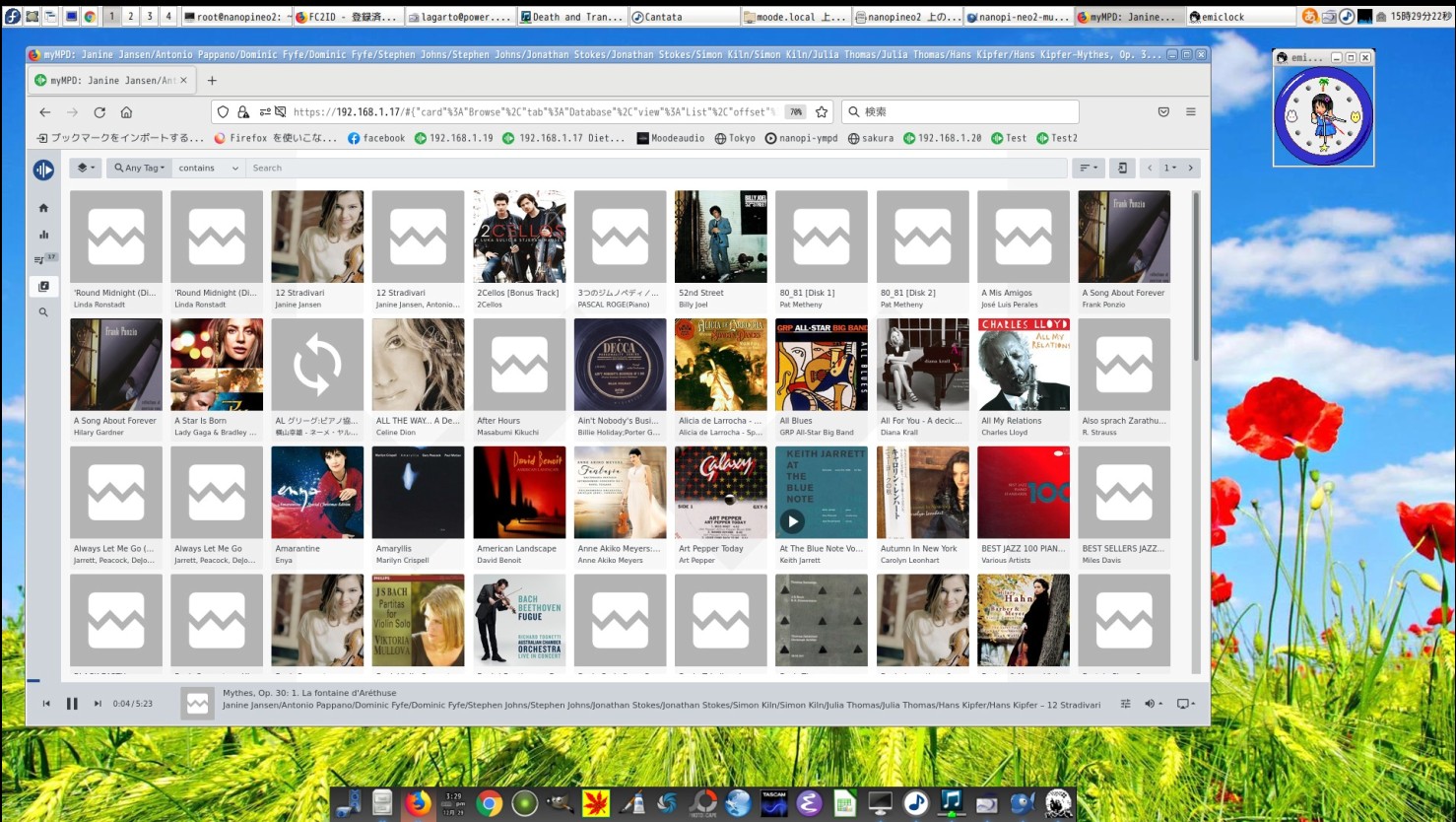Open the myMPD home screen from sidebar
Screen dimensions: 1456x822
pos(43,208)
